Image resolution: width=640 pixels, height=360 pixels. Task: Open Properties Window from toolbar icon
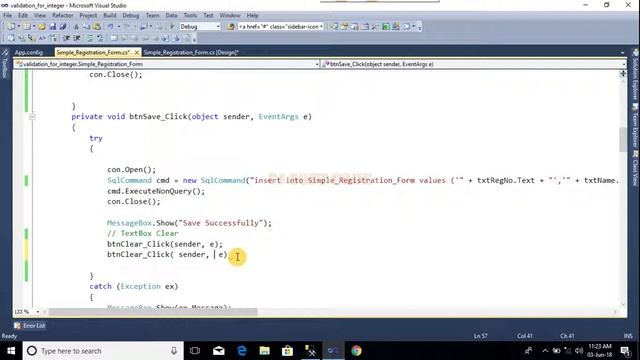(344, 27)
